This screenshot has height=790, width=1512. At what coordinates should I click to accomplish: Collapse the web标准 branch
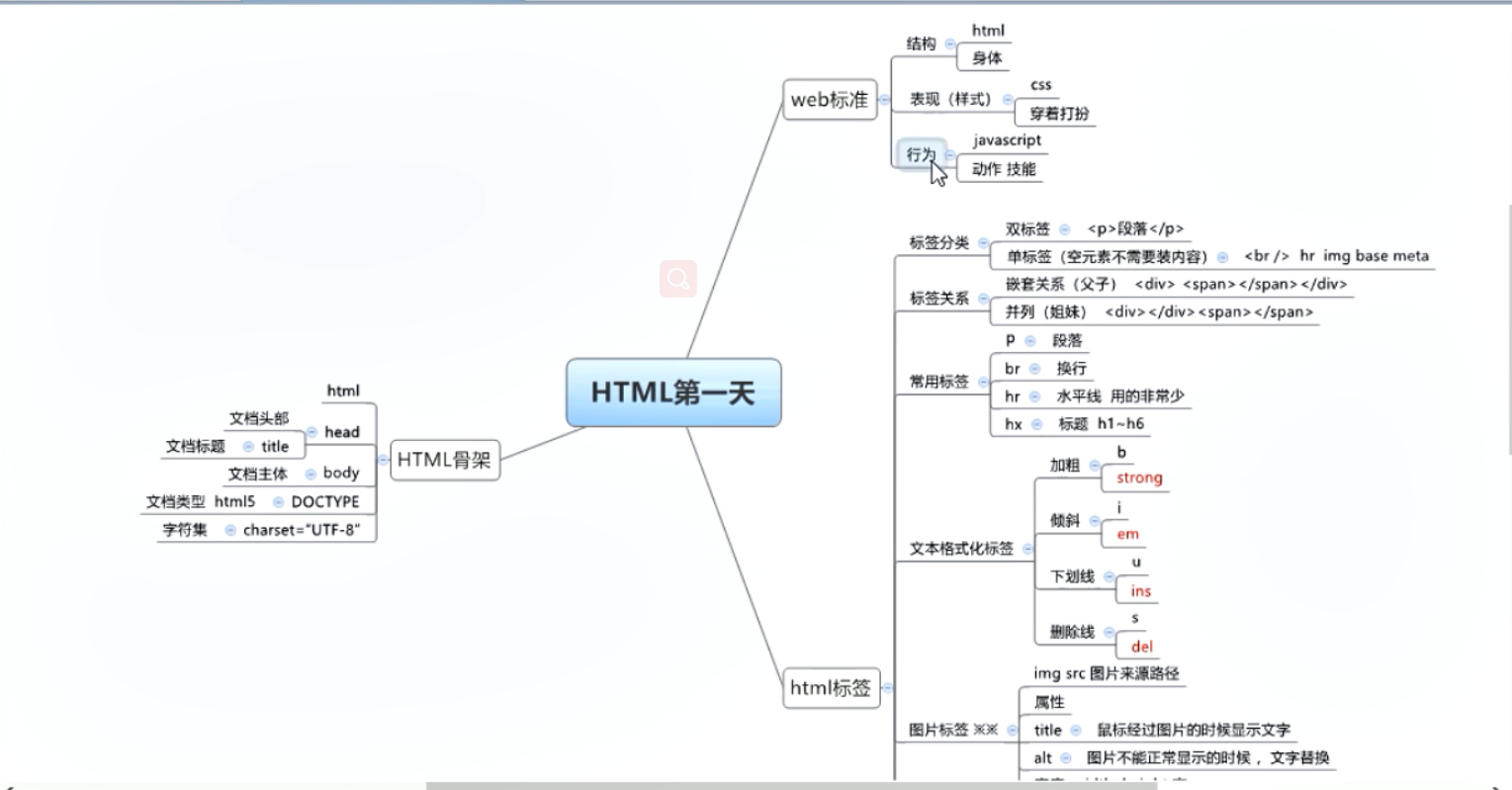pyautogui.click(x=885, y=100)
